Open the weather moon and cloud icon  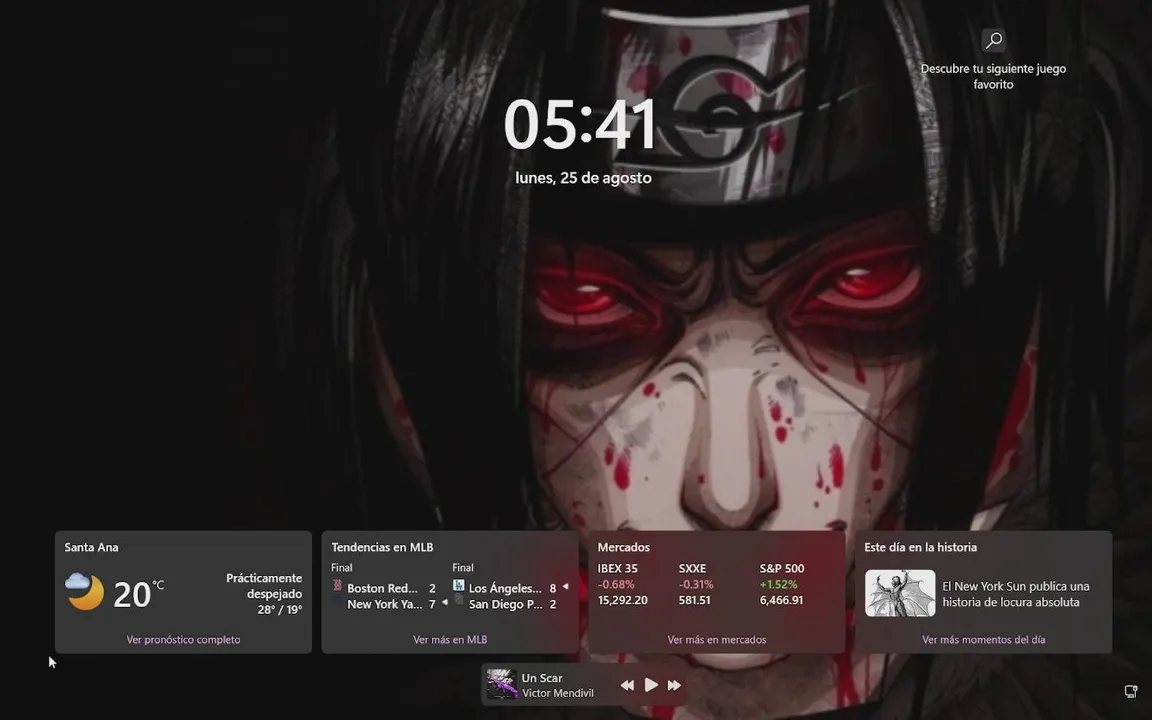[x=84, y=591]
